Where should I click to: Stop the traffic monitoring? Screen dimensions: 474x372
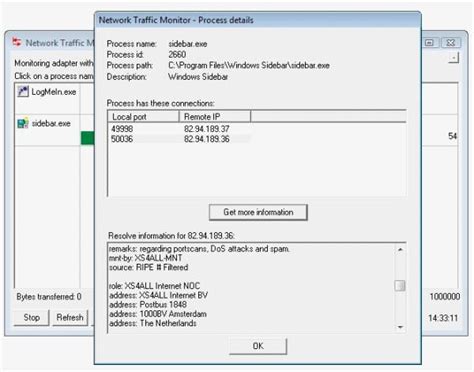[32, 317]
